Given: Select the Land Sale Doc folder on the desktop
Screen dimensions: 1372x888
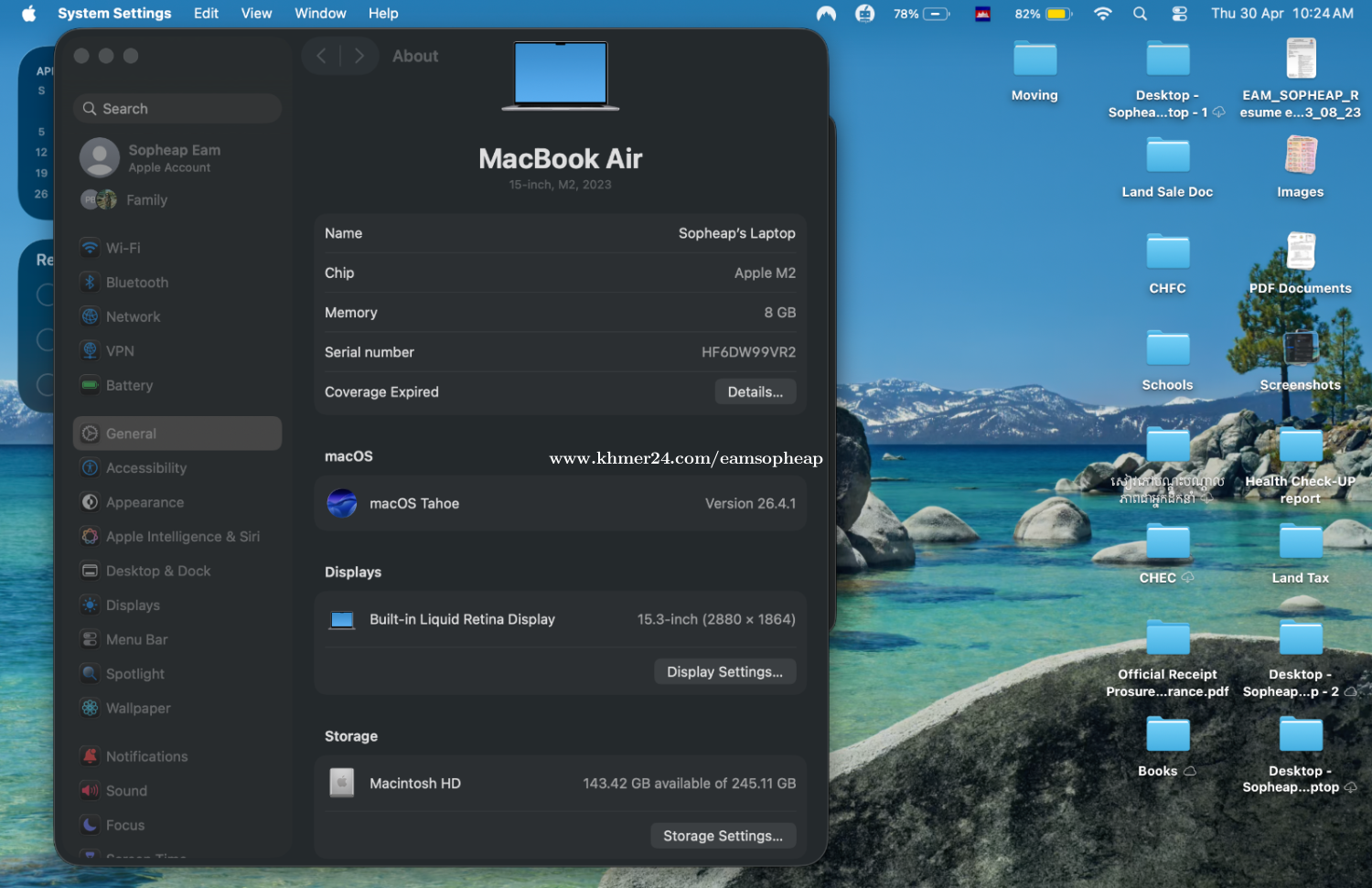Looking at the screenshot, I should tap(1168, 168).
